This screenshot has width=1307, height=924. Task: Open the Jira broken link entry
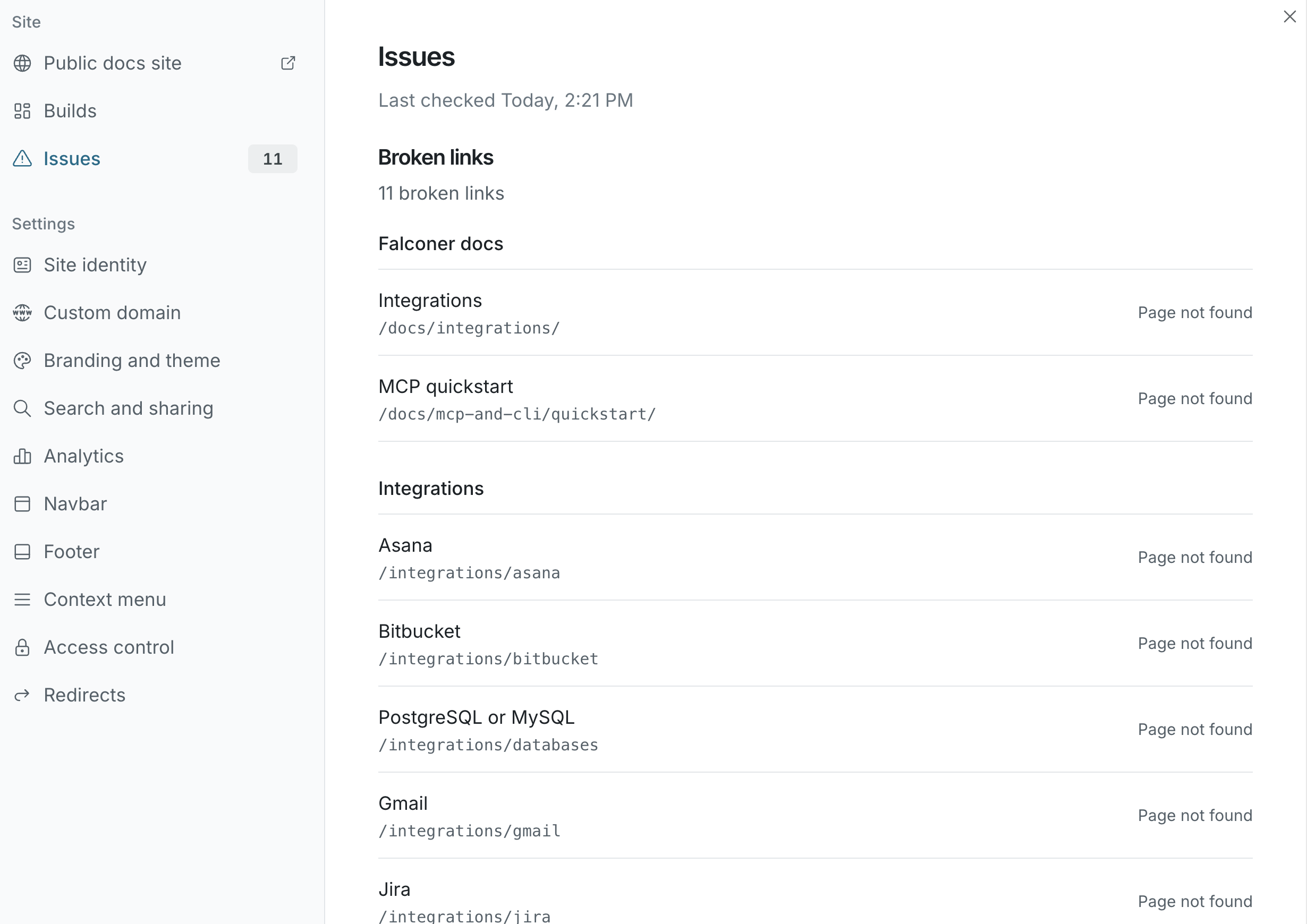[x=815, y=892]
